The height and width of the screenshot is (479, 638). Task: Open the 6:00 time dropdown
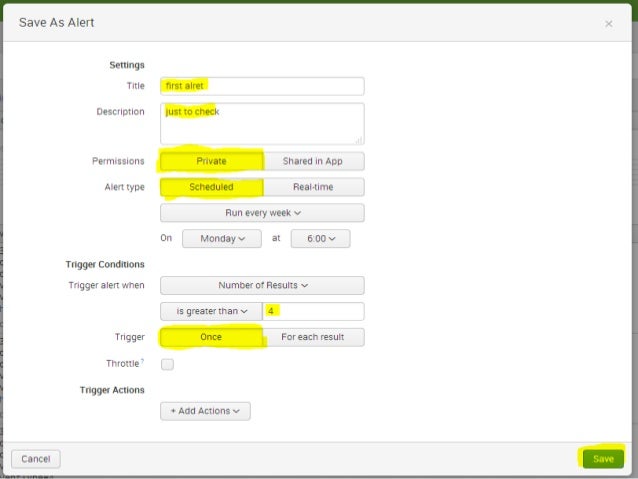[x=320, y=238]
